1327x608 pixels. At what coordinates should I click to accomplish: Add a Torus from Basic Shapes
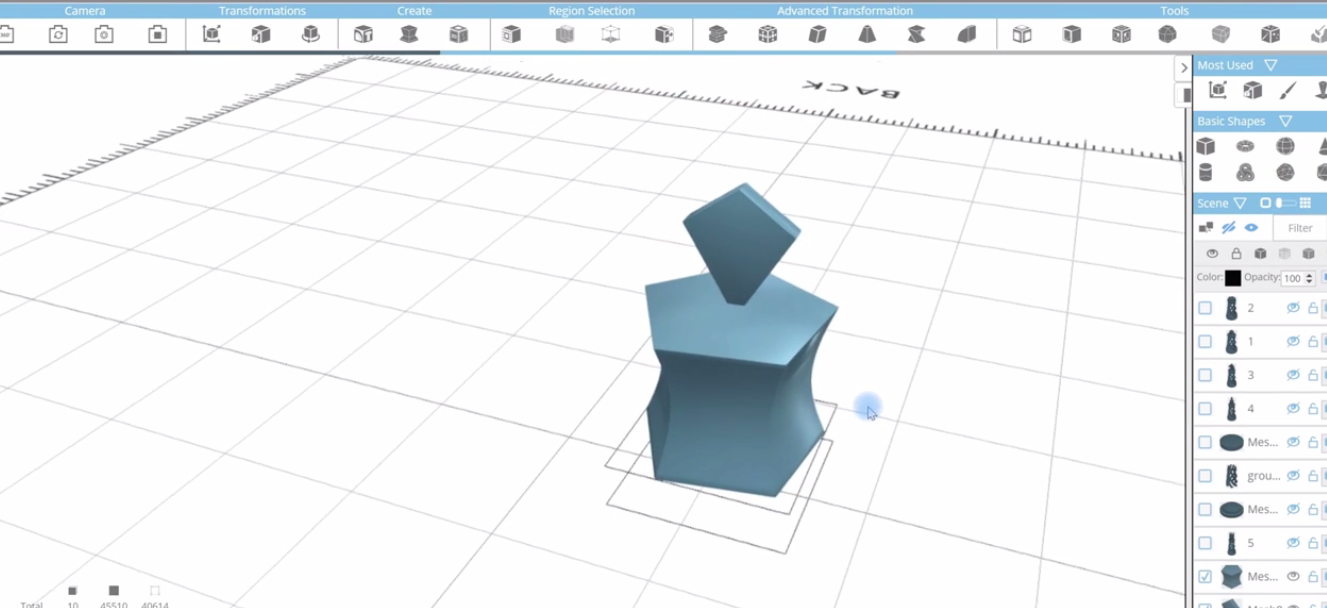(x=1245, y=147)
